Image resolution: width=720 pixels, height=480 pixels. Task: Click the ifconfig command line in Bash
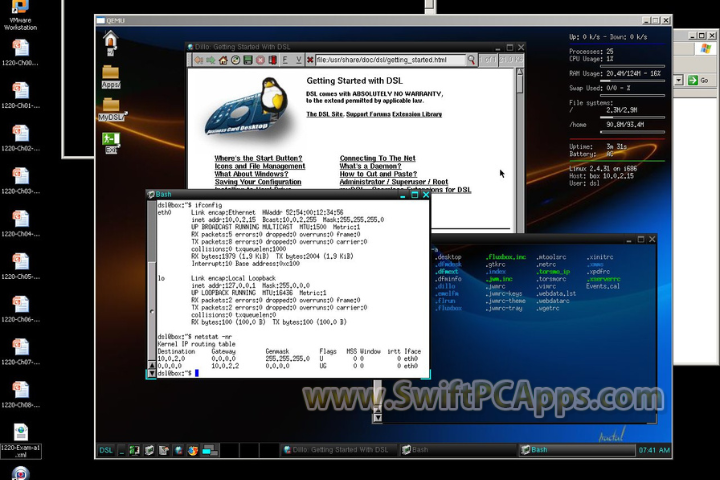coord(190,205)
